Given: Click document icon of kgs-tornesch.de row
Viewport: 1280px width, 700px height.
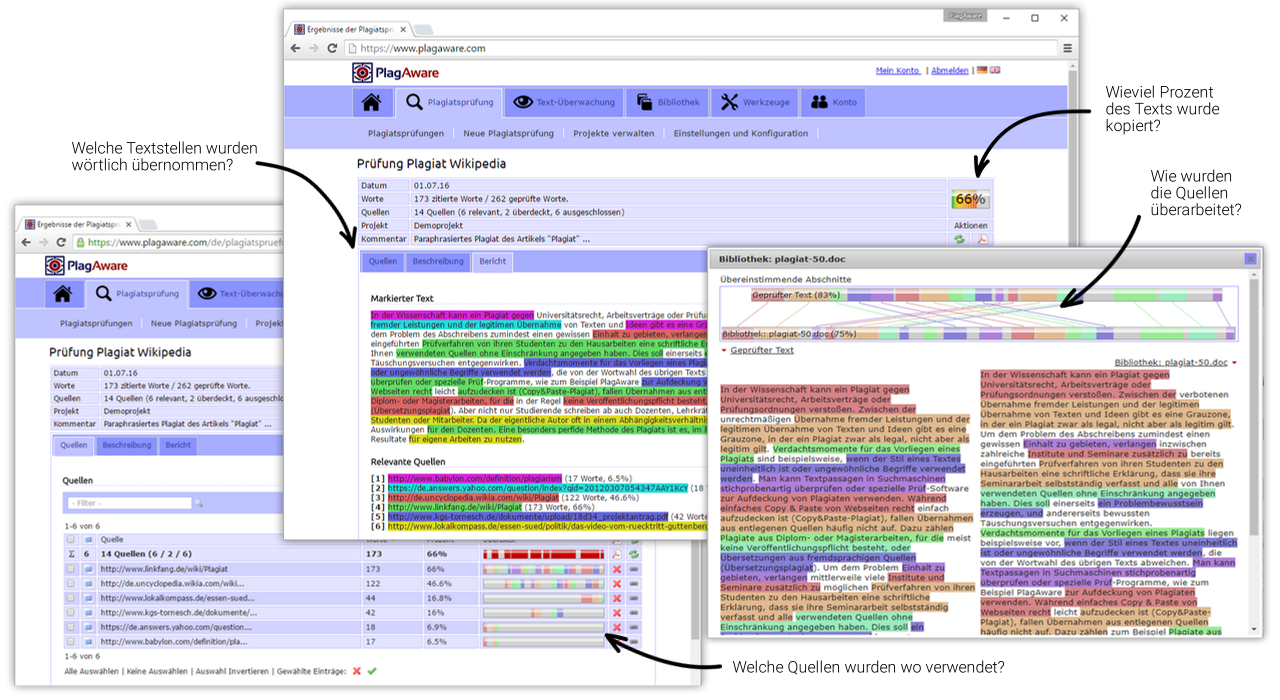Looking at the screenshot, I should 88,613.
